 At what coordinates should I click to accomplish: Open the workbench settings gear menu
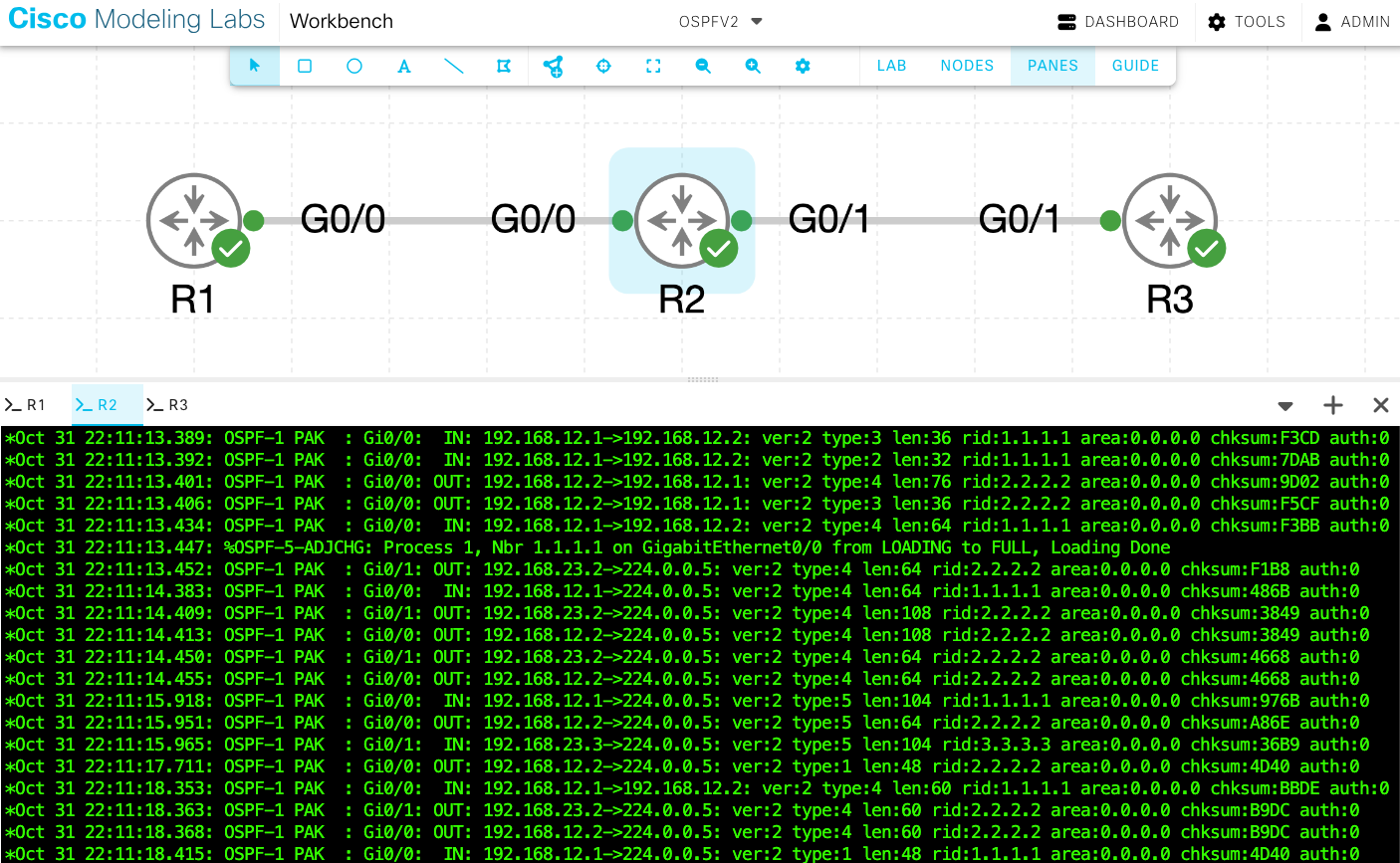[803, 66]
